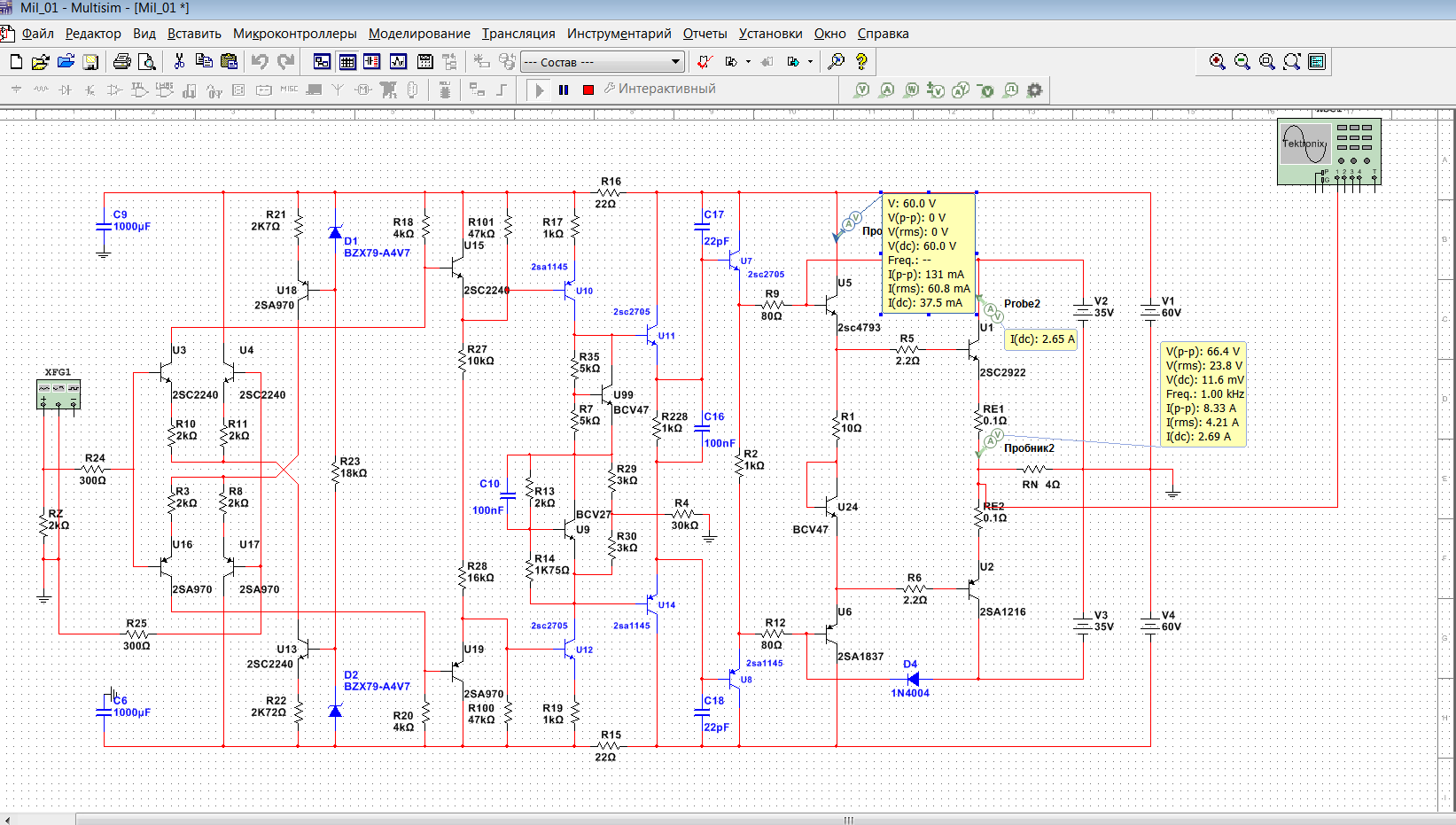Select the voltage probe tool
The image size is (1456, 825).
point(861,90)
